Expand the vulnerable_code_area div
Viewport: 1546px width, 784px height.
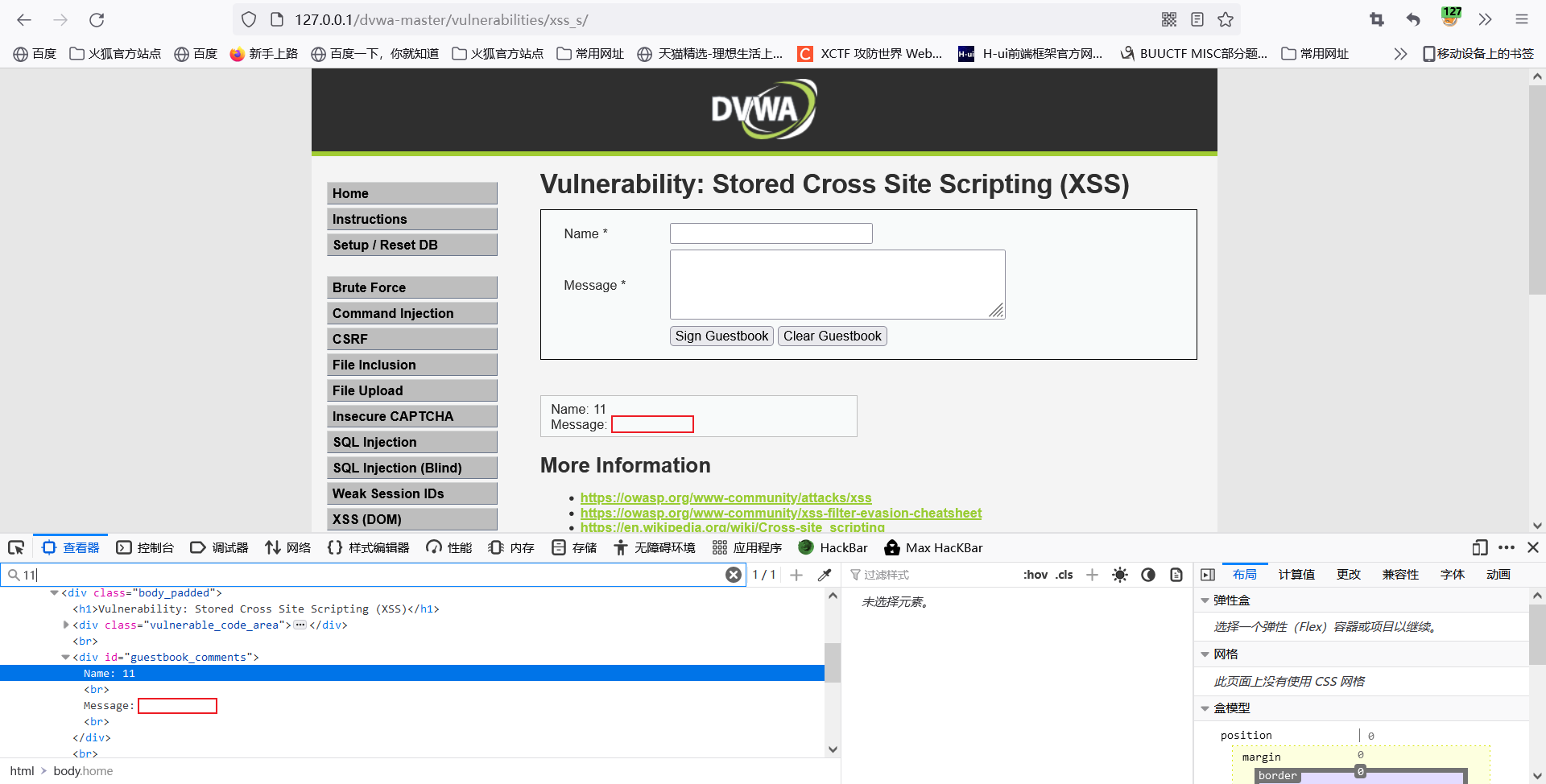click(65, 625)
